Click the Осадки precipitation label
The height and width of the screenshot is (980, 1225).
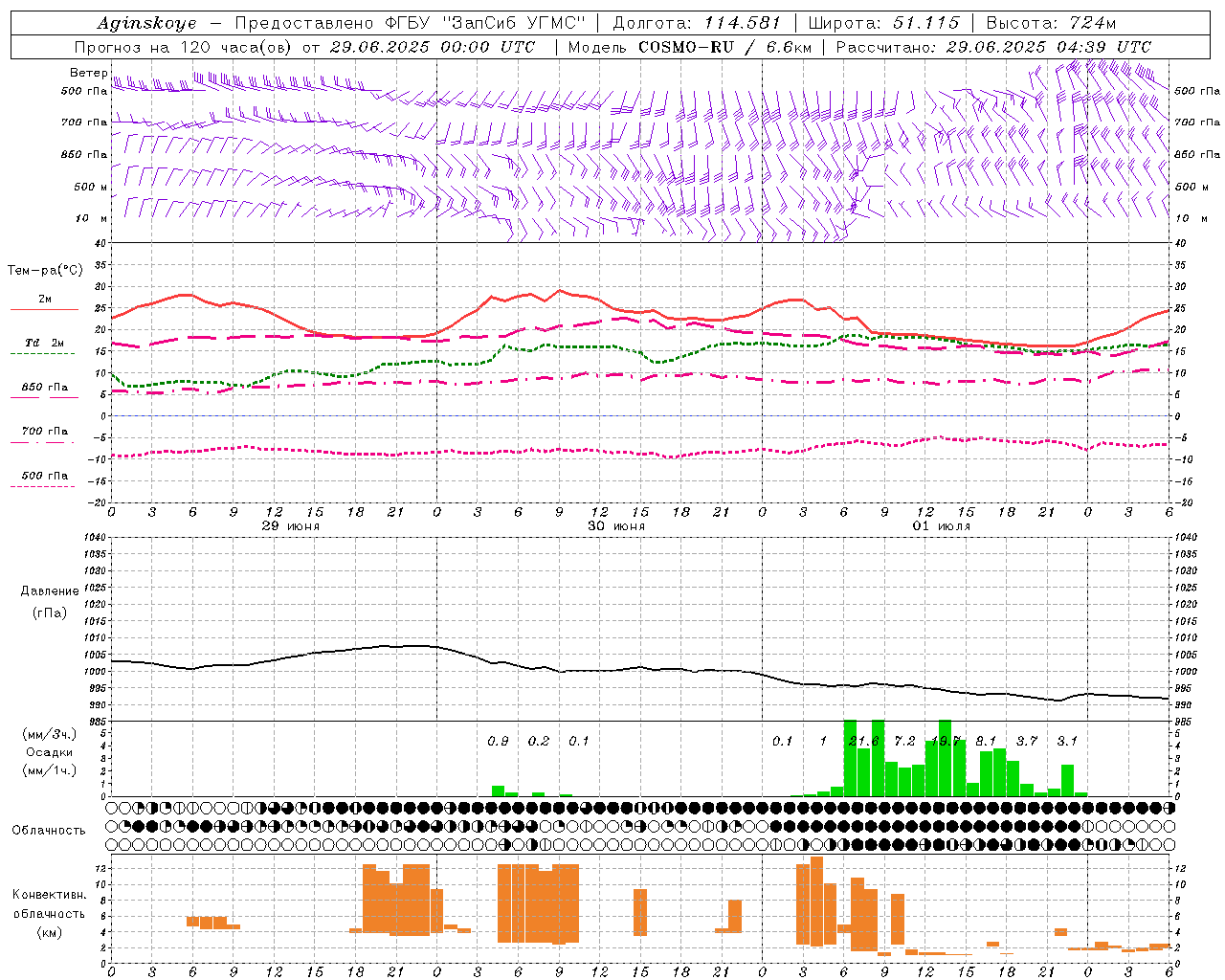49,752
